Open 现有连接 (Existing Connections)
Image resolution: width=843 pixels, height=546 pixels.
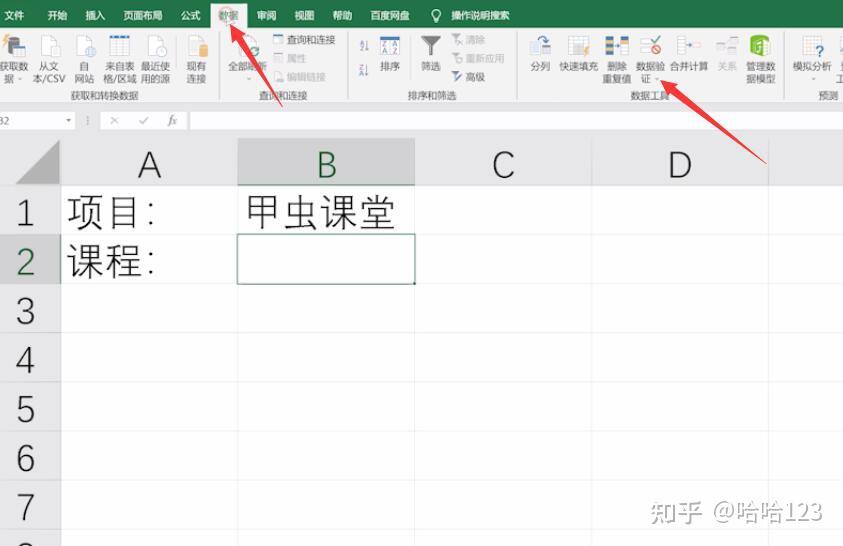coord(196,59)
